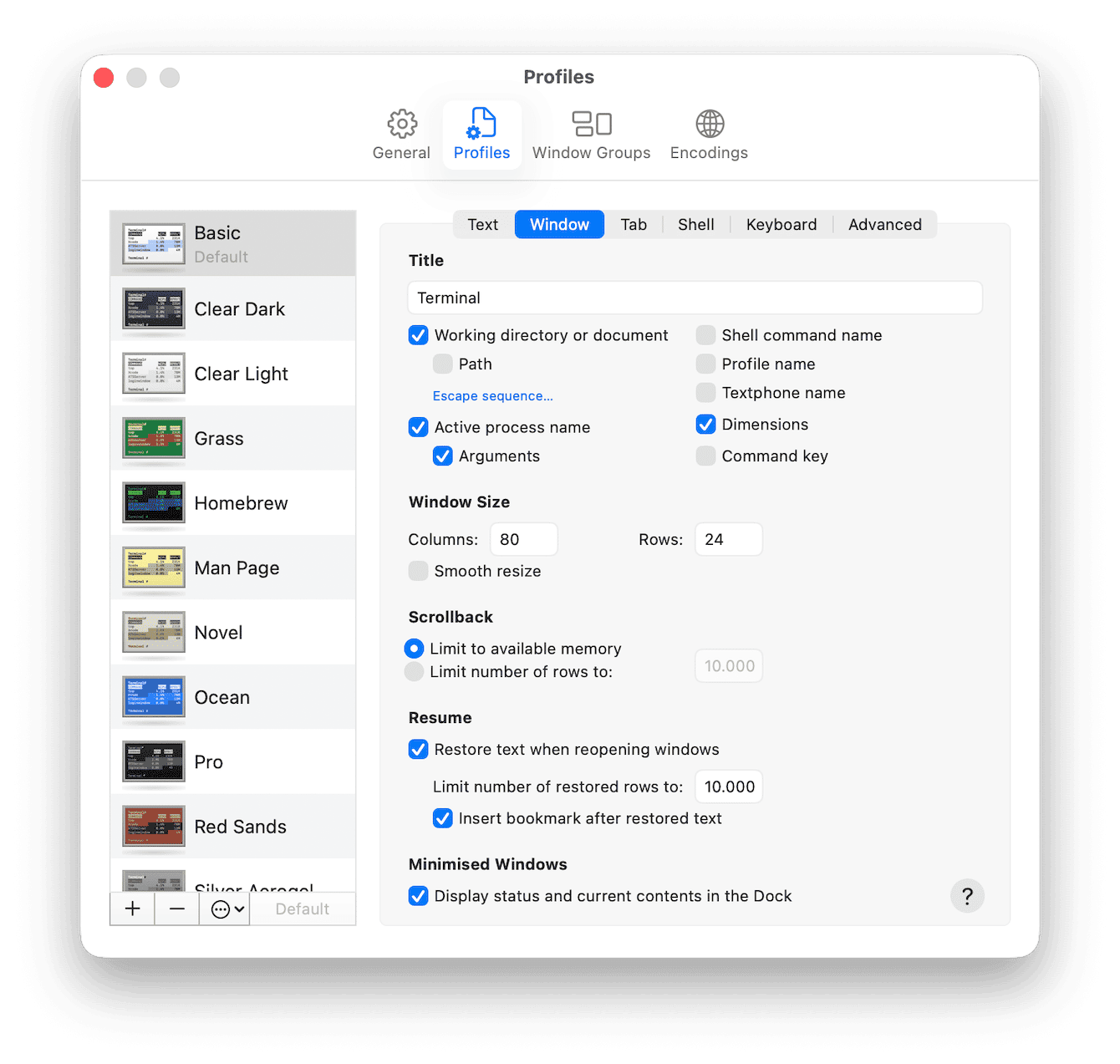Image resolution: width=1120 pixels, height=1064 pixels.
Task: Select the Man Page profile
Action: tap(233, 568)
